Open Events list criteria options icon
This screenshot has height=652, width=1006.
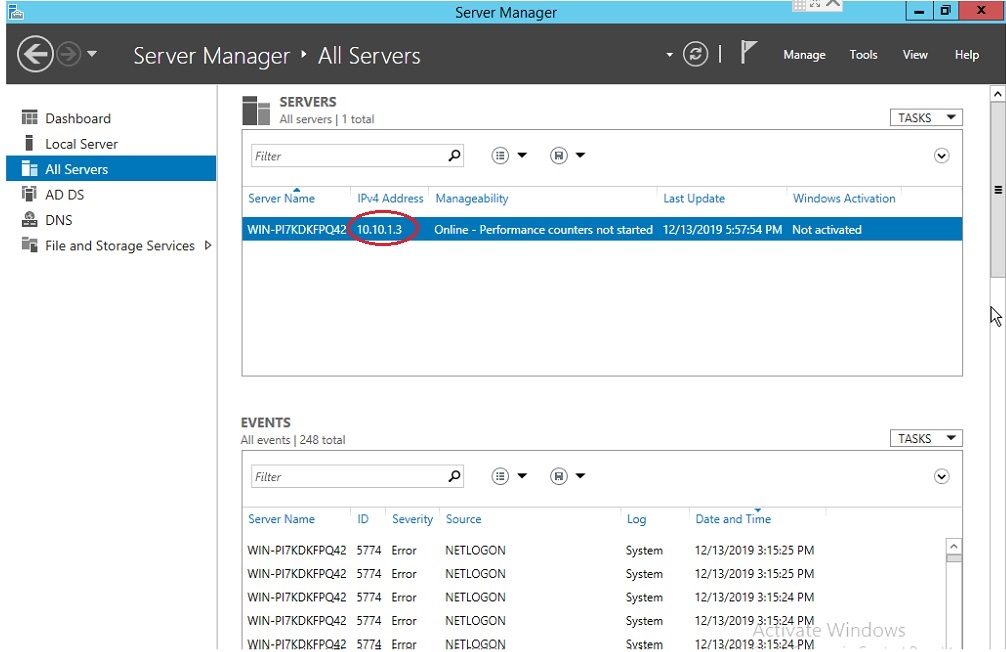500,476
